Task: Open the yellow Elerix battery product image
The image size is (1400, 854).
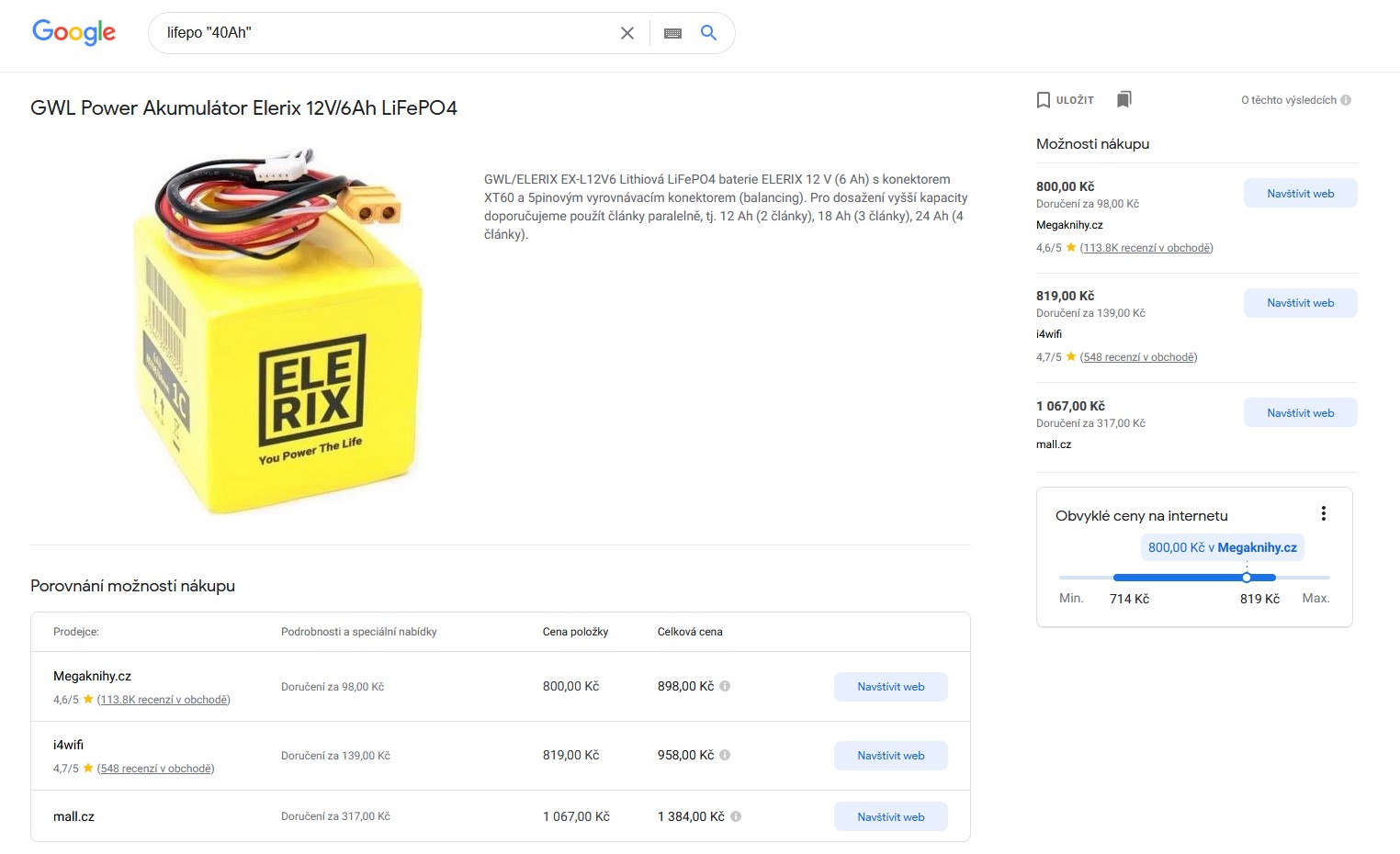Action: 278,331
